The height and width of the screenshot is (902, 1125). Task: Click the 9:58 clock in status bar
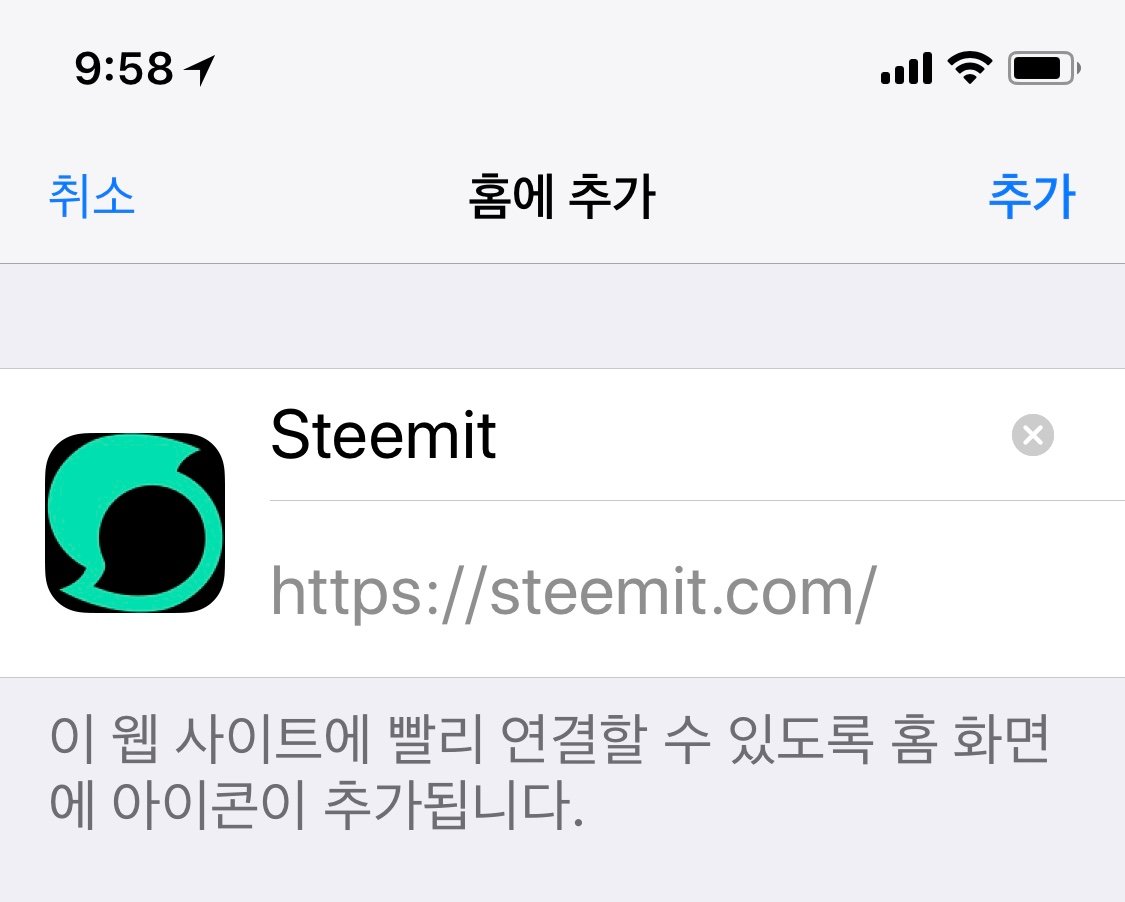(x=124, y=69)
